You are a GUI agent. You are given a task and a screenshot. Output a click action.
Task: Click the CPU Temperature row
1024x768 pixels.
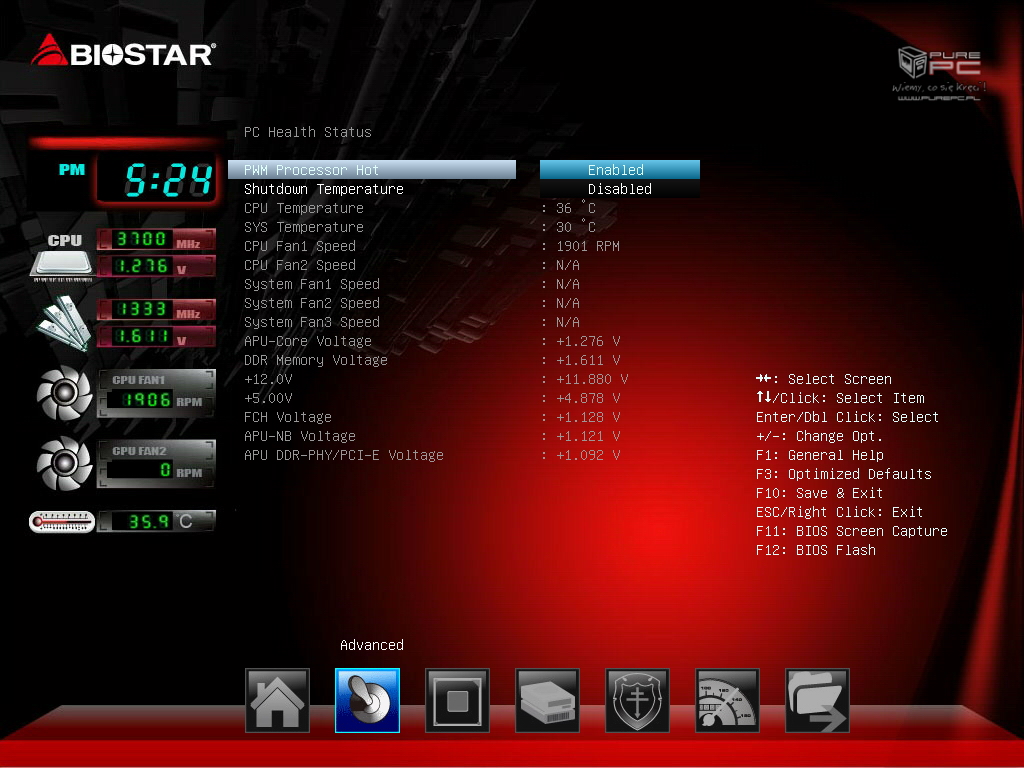(419, 208)
